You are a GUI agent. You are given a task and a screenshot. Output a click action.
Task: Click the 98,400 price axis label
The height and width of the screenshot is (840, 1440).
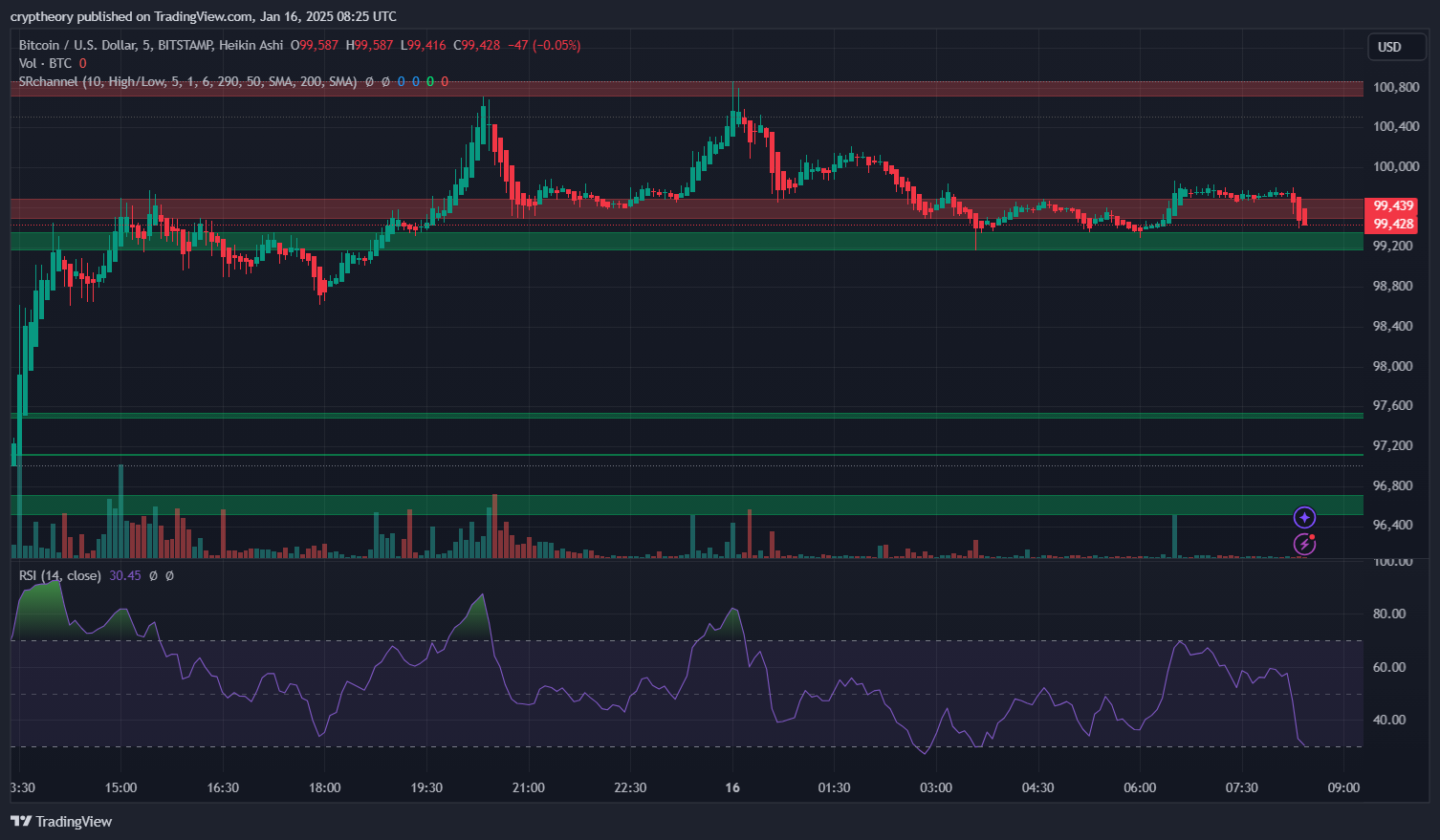tap(1393, 326)
